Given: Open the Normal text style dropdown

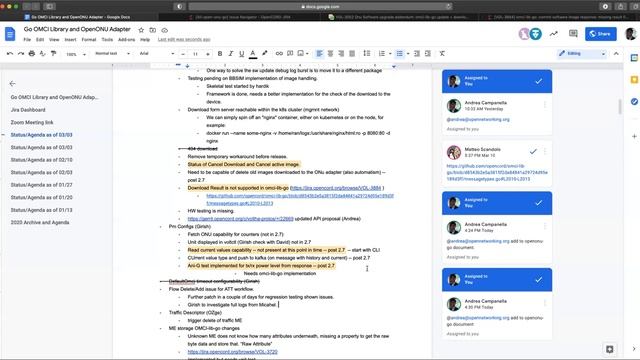Looking at the screenshot, I should click(112, 53).
